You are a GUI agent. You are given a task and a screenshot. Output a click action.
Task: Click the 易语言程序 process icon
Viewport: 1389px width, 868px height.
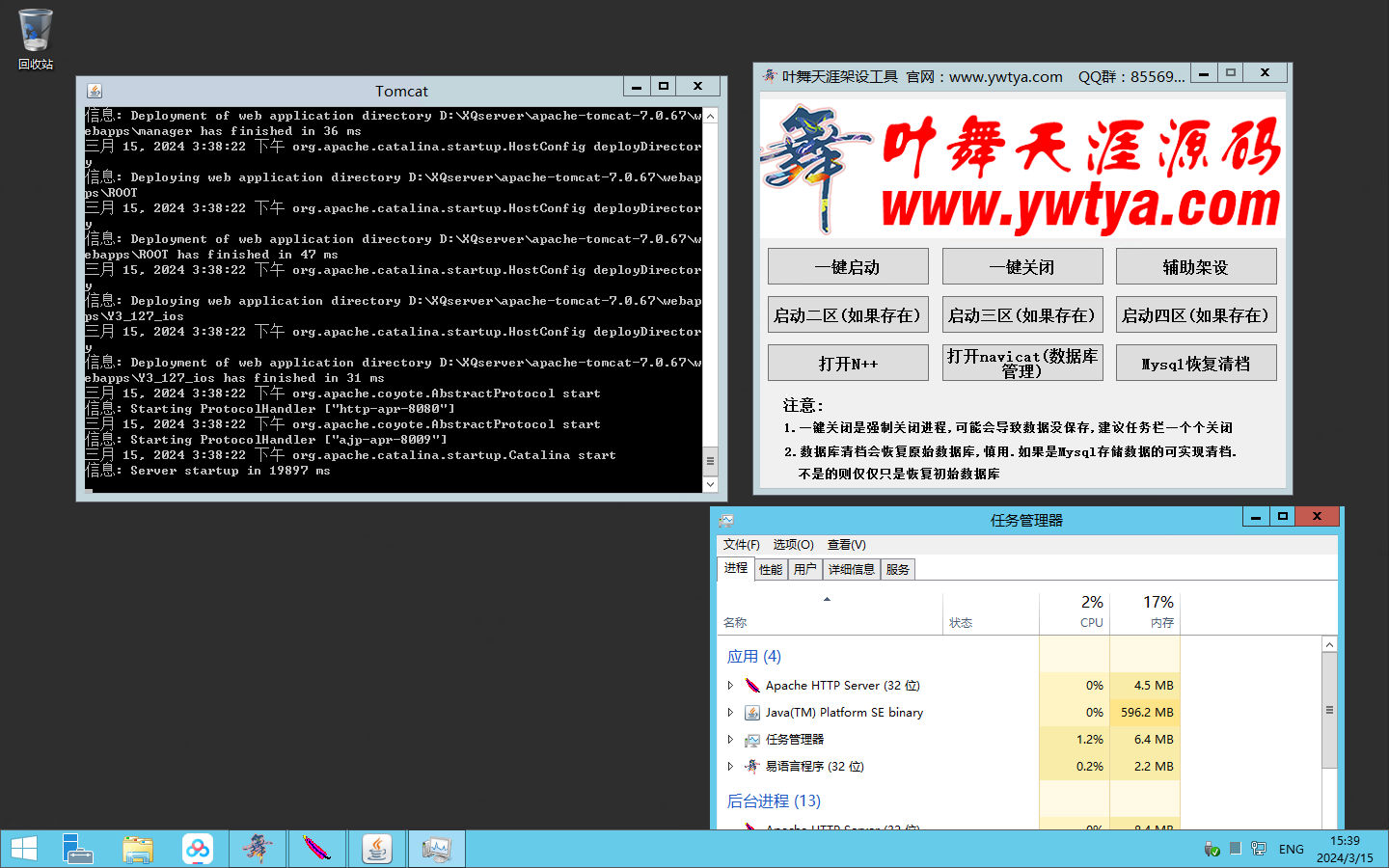coord(752,767)
